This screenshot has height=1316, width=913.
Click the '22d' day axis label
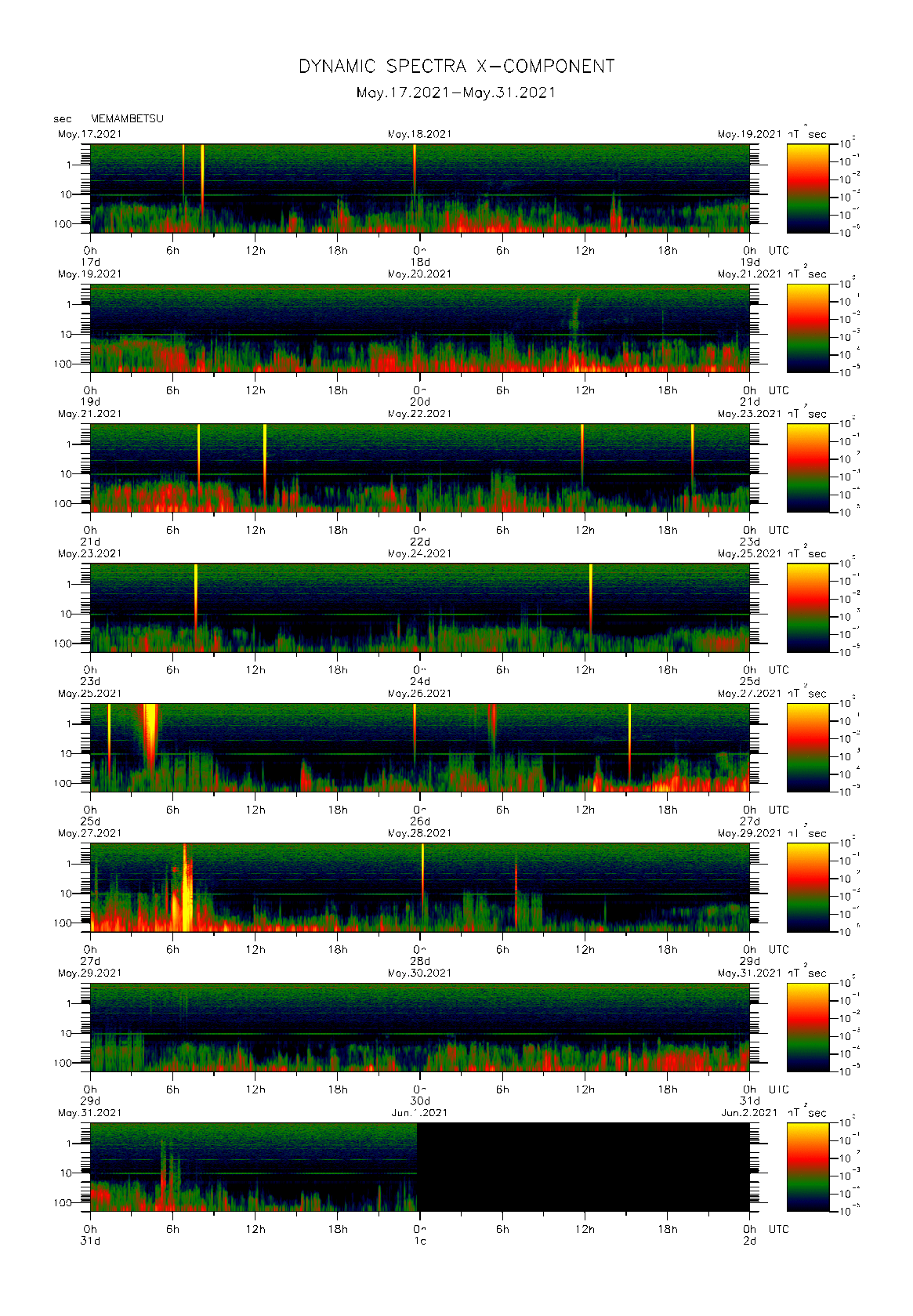[420, 542]
